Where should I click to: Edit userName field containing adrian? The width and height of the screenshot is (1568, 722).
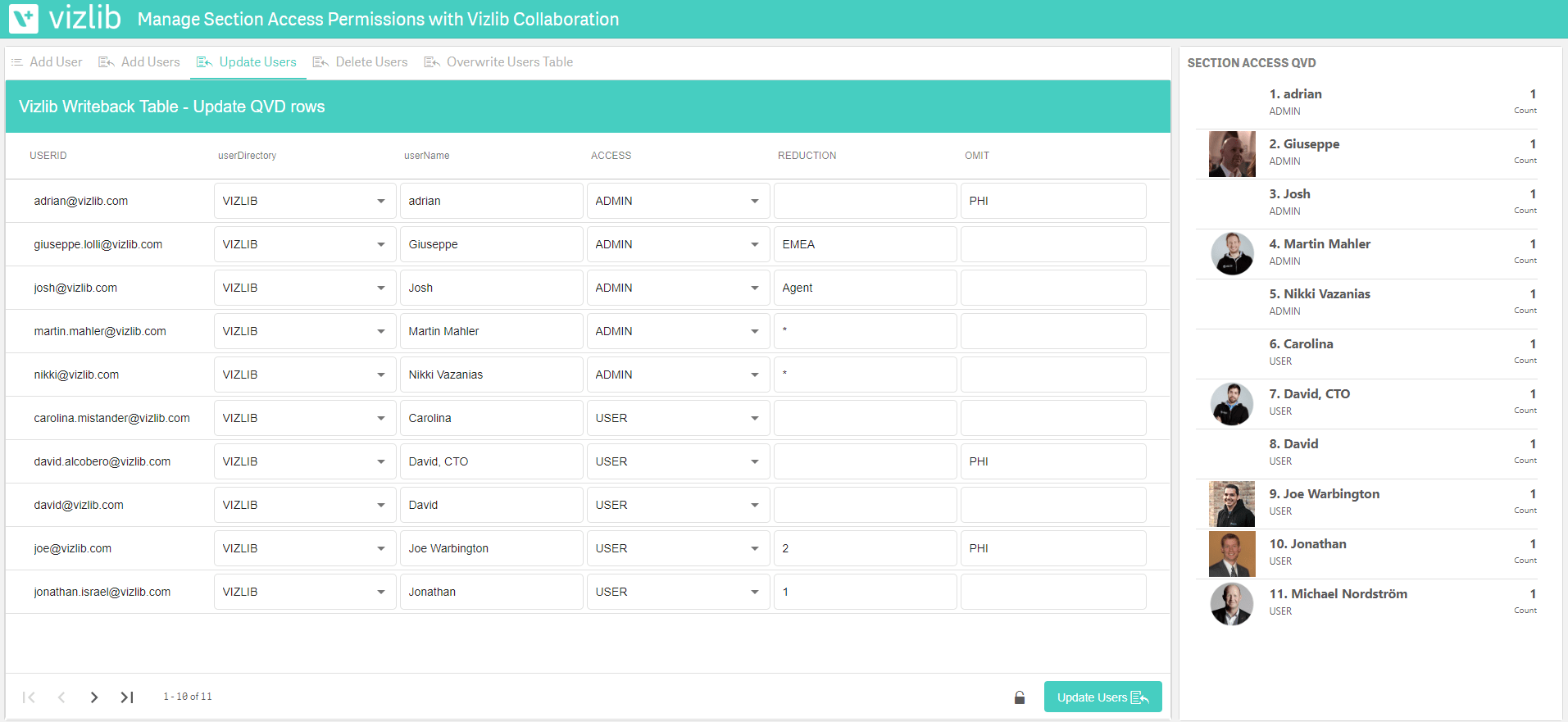pos(492,201)
